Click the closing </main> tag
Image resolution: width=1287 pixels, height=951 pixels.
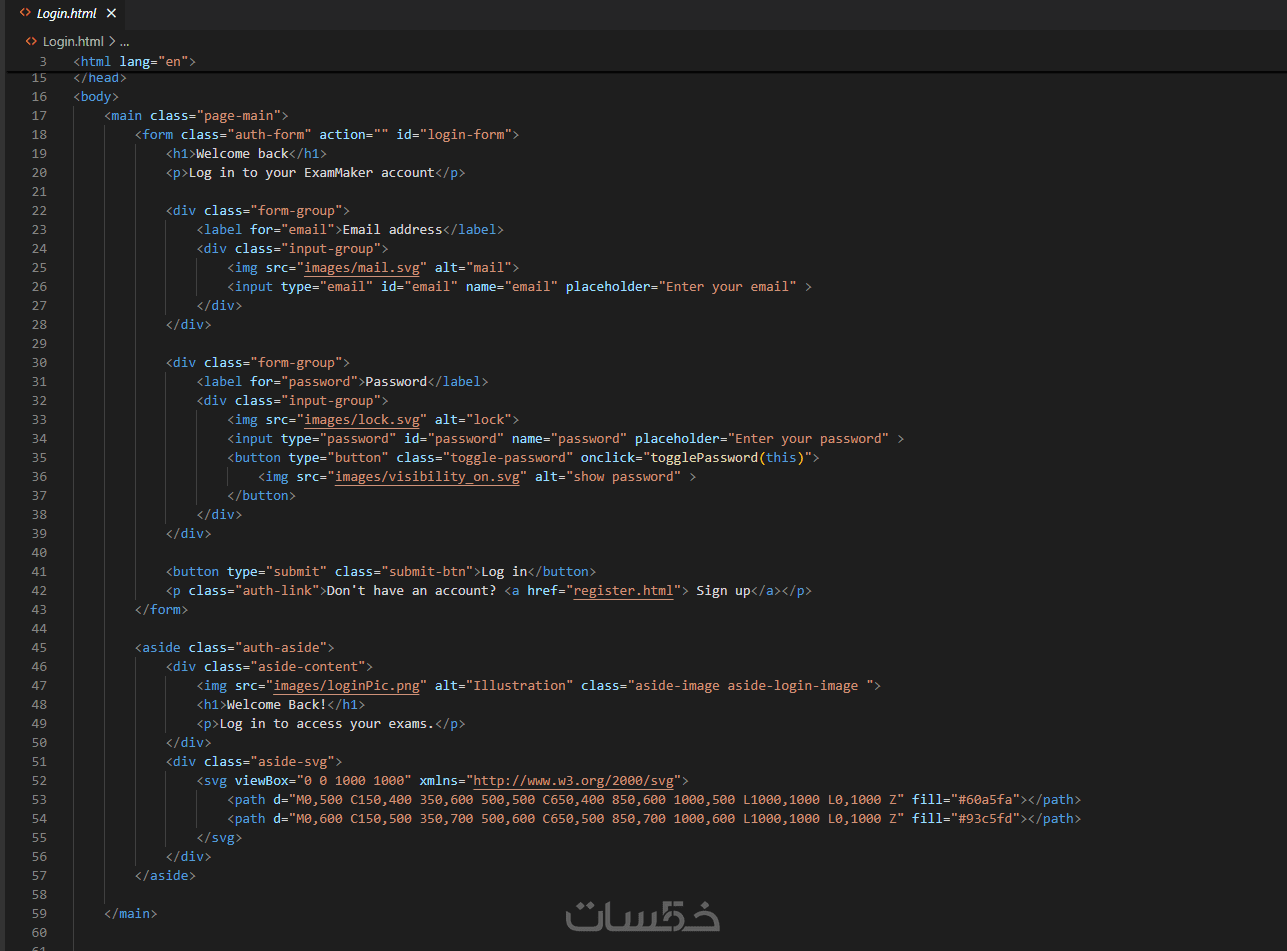(131, 913)
